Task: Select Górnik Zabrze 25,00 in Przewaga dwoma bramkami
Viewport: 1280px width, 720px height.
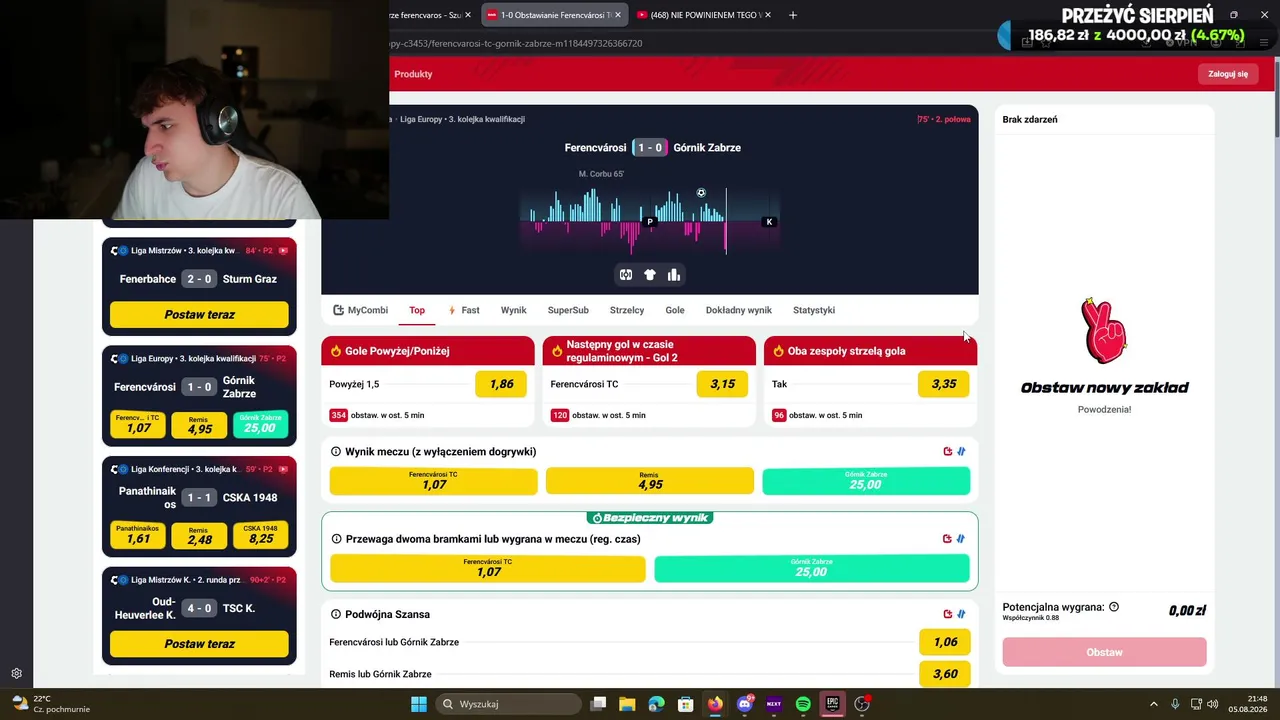Action: [811, 568]
